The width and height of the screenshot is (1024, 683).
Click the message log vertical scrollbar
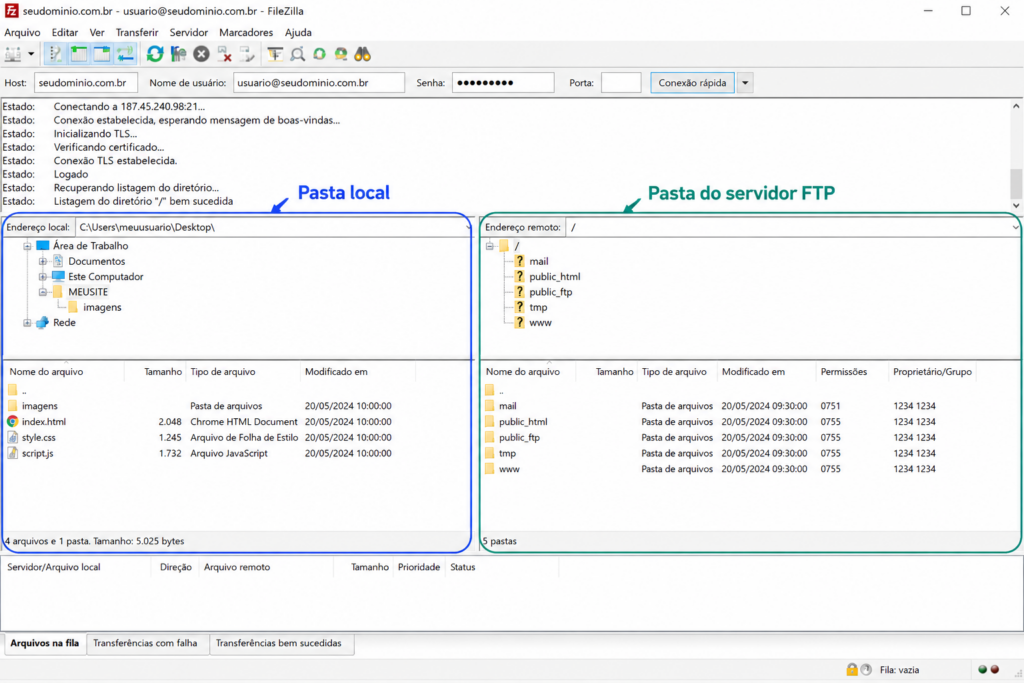[1016, 155]
